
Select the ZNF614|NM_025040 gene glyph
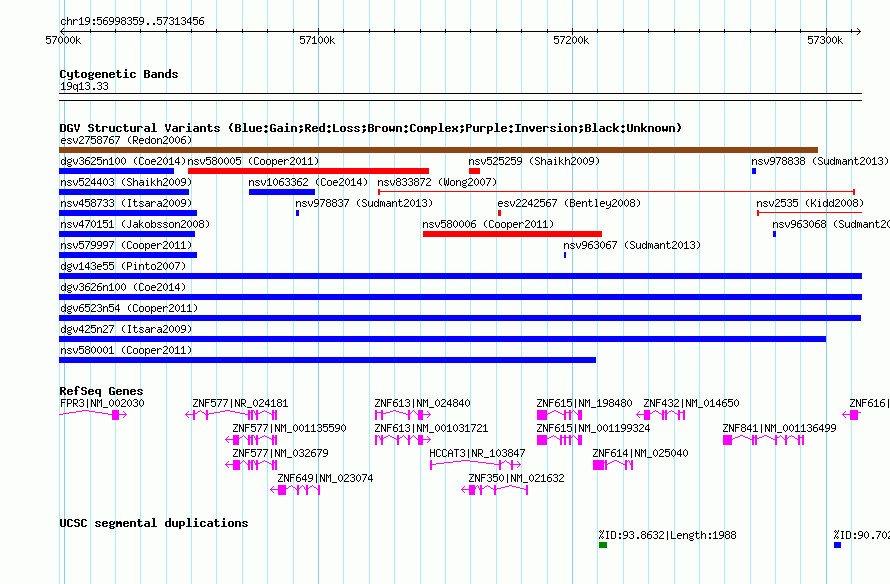click(613, 465)
